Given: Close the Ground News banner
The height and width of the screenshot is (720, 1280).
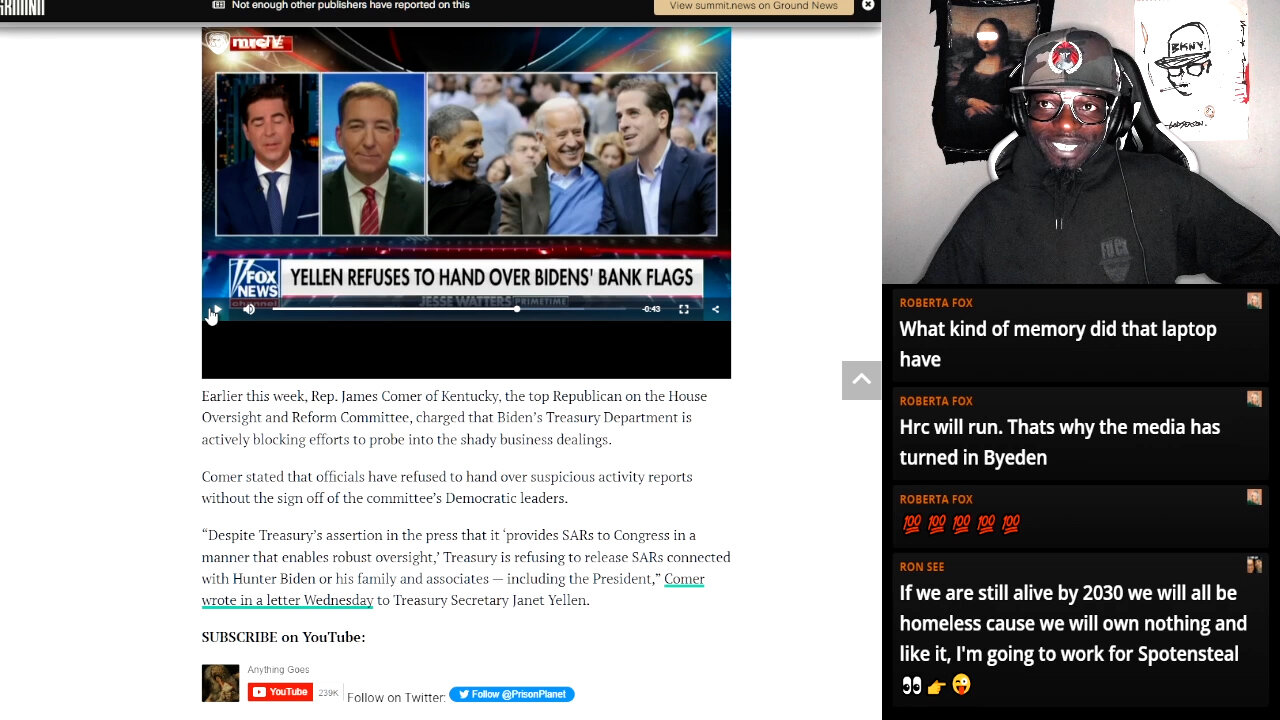Looking at the screenshot, I should pyautogui.click(x=868, y=5).
